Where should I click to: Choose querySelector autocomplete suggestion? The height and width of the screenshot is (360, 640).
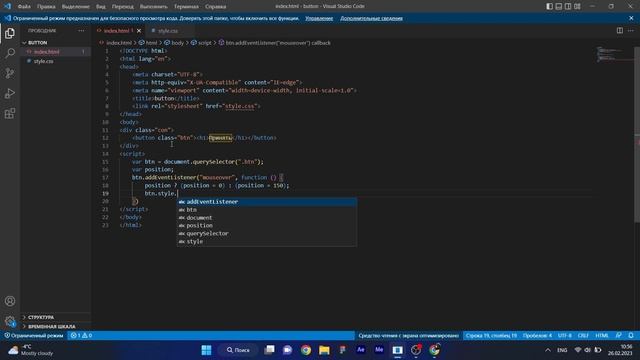coord(267,233)
